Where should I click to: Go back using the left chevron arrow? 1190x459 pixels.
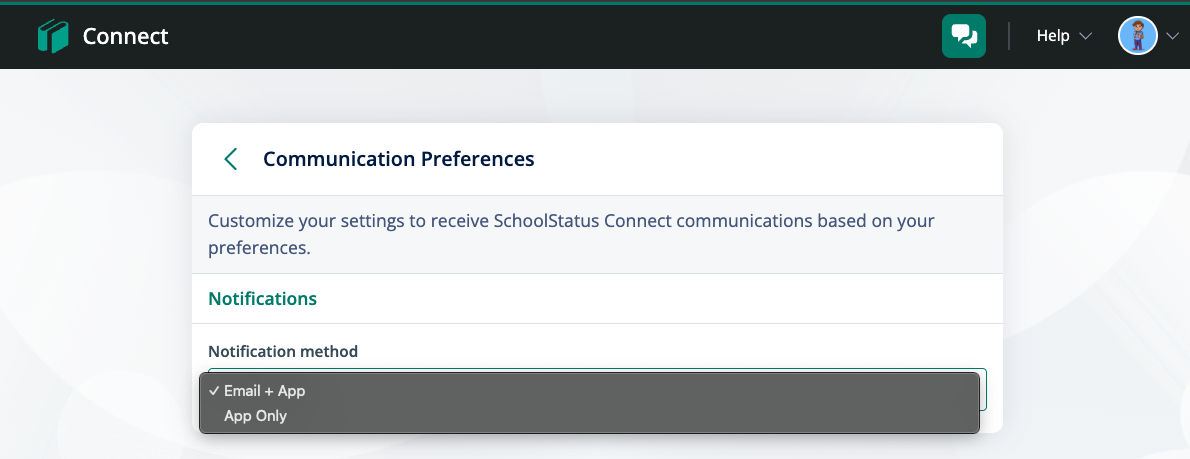(231, 159)
